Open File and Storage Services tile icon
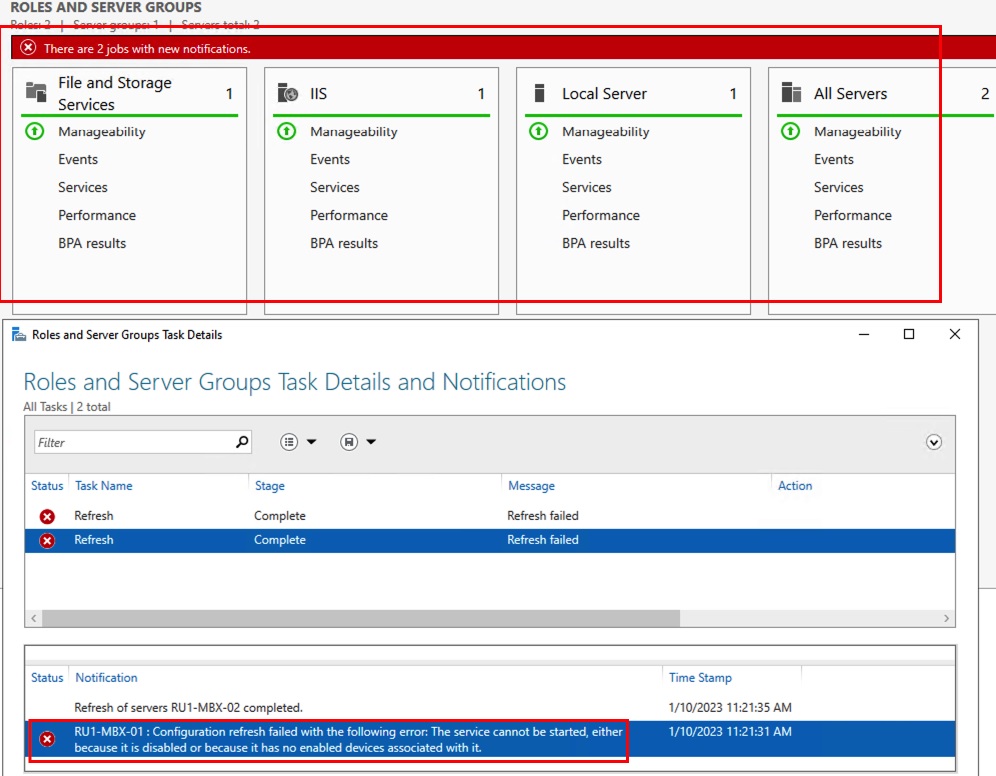Image resolution: width=996 pixels, height=776 pixels. pos(36,92)
